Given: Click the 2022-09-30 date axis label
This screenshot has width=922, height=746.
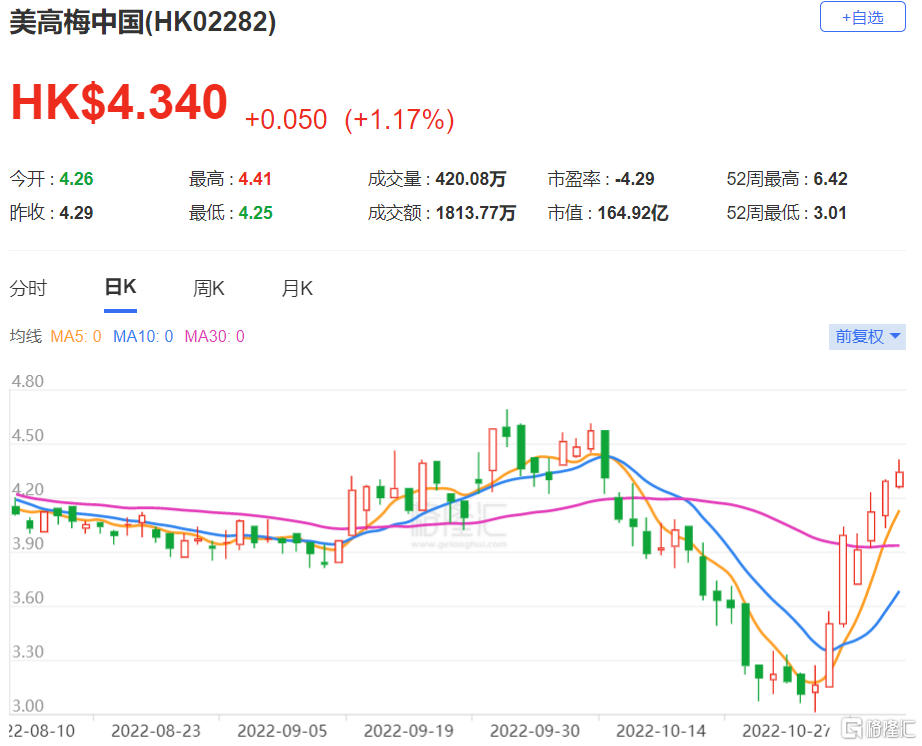Looking at the screenshot, I should (535, 731).
